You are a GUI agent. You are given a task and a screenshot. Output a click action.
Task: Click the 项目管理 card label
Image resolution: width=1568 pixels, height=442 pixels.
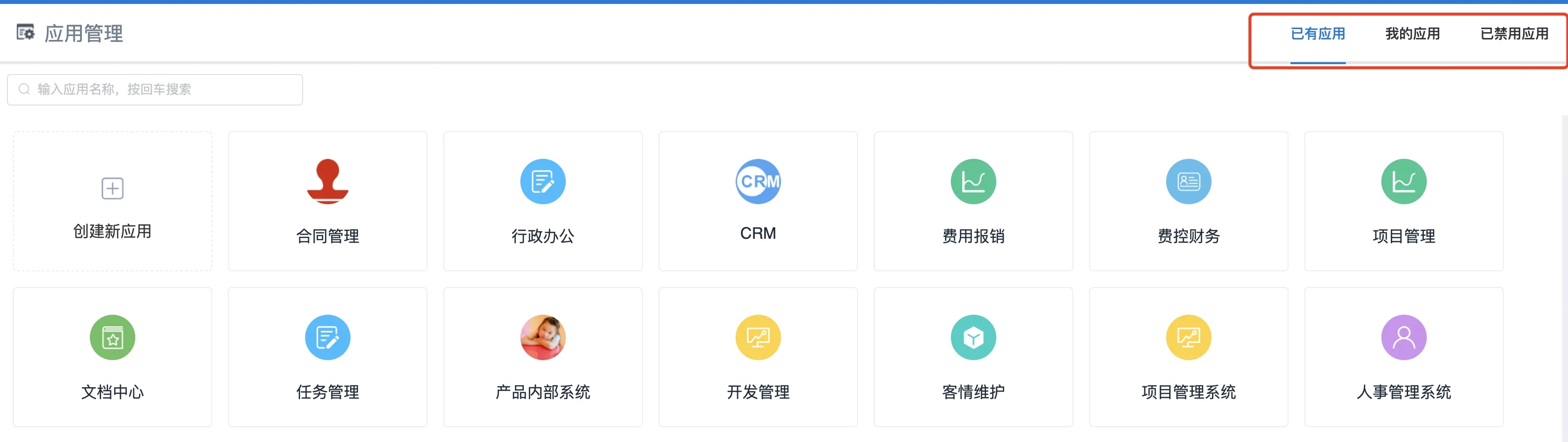[x=1403, y=236]
